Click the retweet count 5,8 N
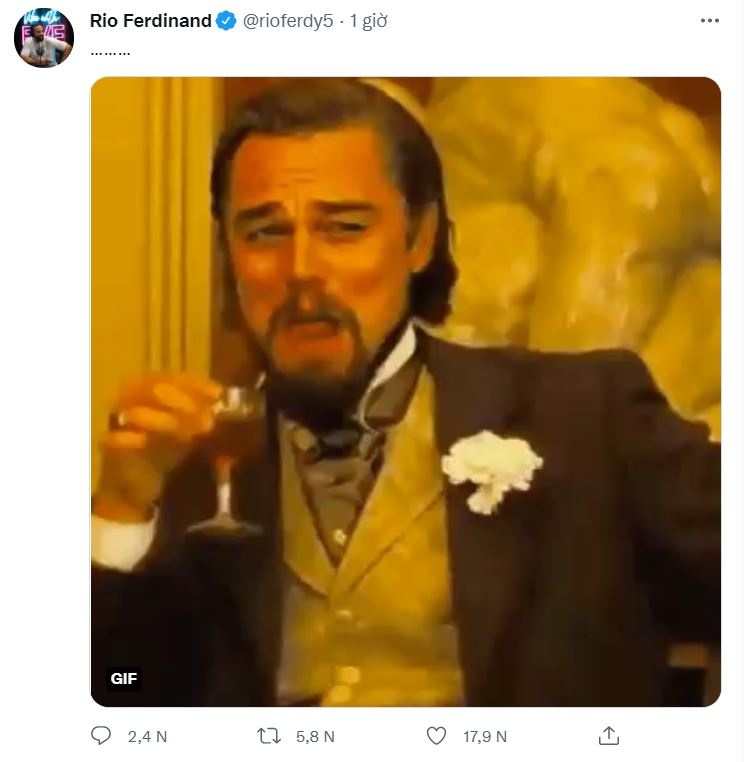 315,736
